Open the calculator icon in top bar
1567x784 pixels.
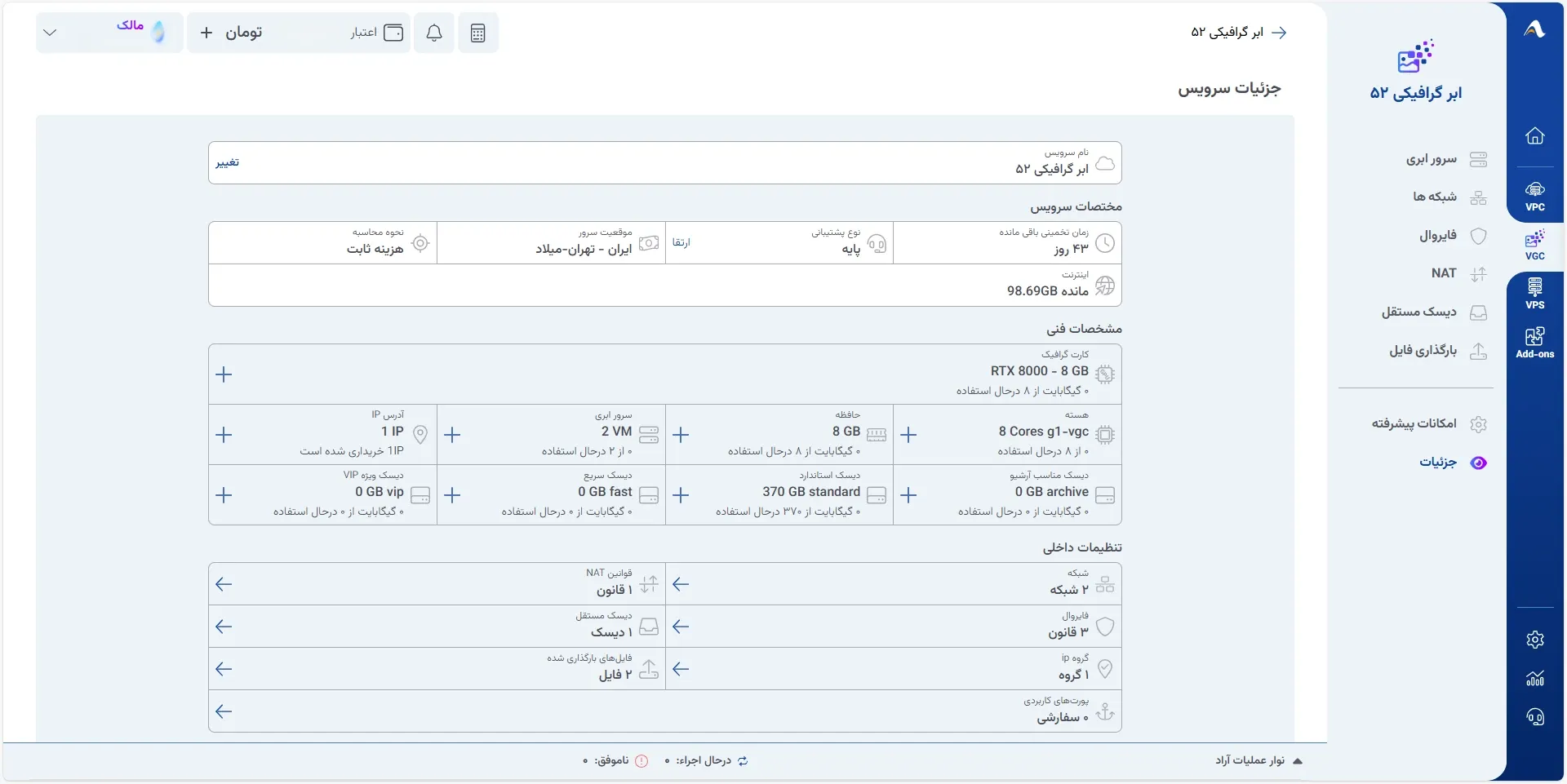pyautogui.click(x=478, y=33)
